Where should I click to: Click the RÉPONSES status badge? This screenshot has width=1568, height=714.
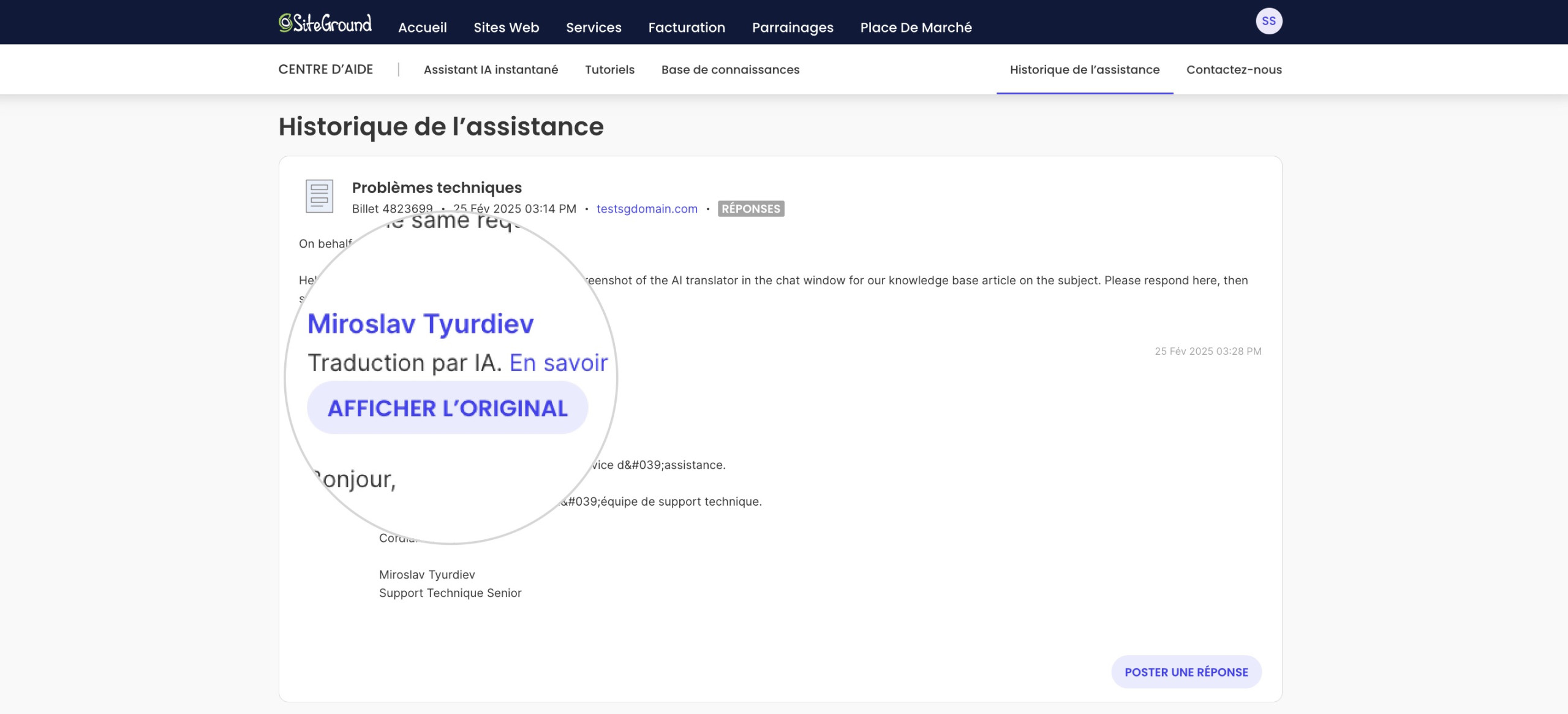tap(751, 209)
